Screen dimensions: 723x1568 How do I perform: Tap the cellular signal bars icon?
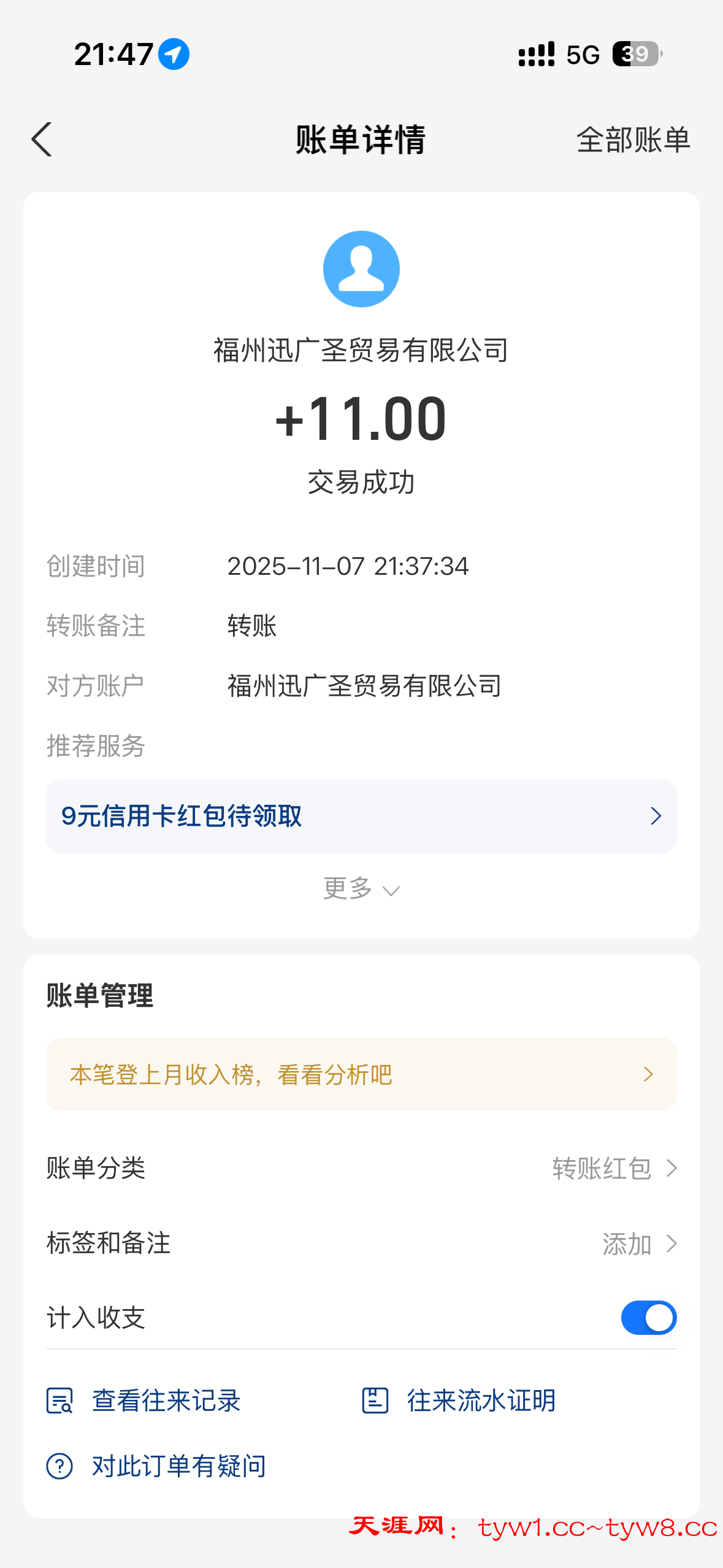tap(536, 54)
